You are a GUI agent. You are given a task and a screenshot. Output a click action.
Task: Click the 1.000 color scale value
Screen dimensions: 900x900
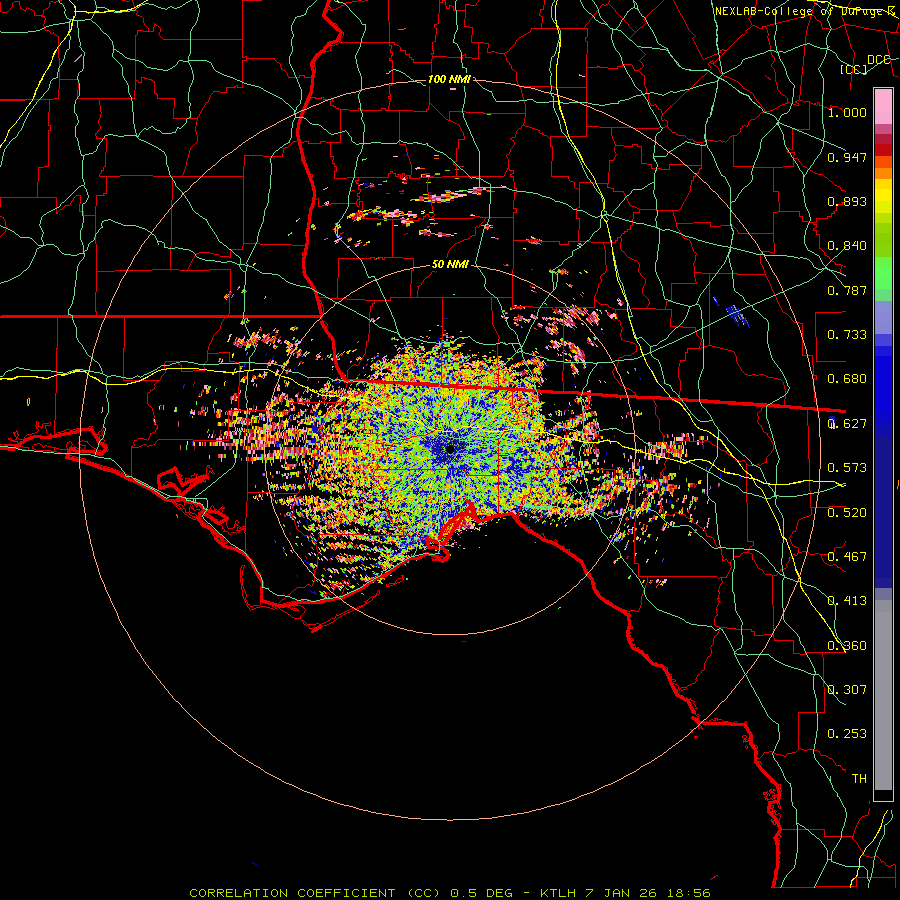[x=847, y=112]
